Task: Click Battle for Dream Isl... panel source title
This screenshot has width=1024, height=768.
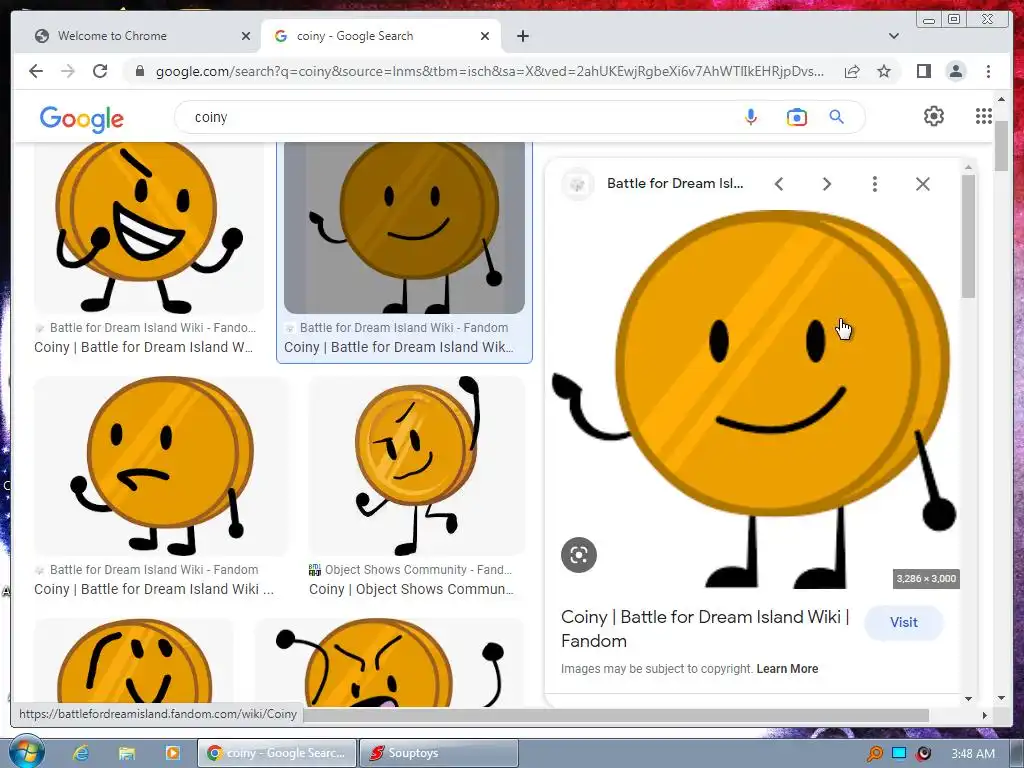Action: (675, 184)
